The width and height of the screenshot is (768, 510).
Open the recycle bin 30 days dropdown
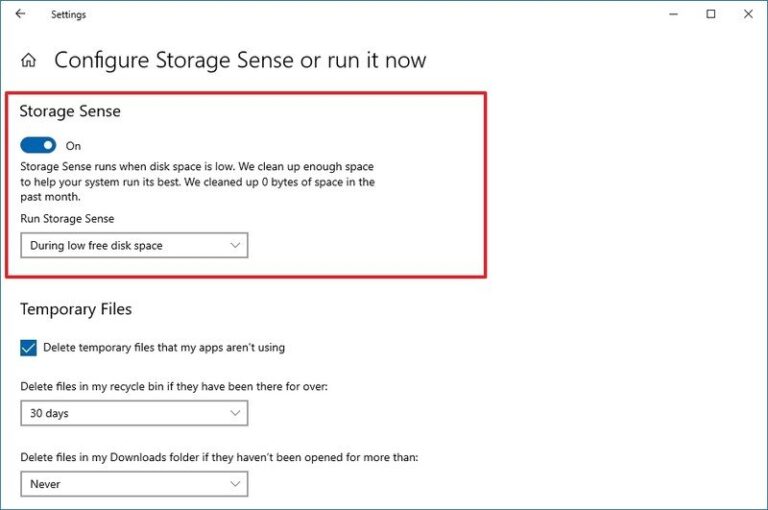click(134, 413)
